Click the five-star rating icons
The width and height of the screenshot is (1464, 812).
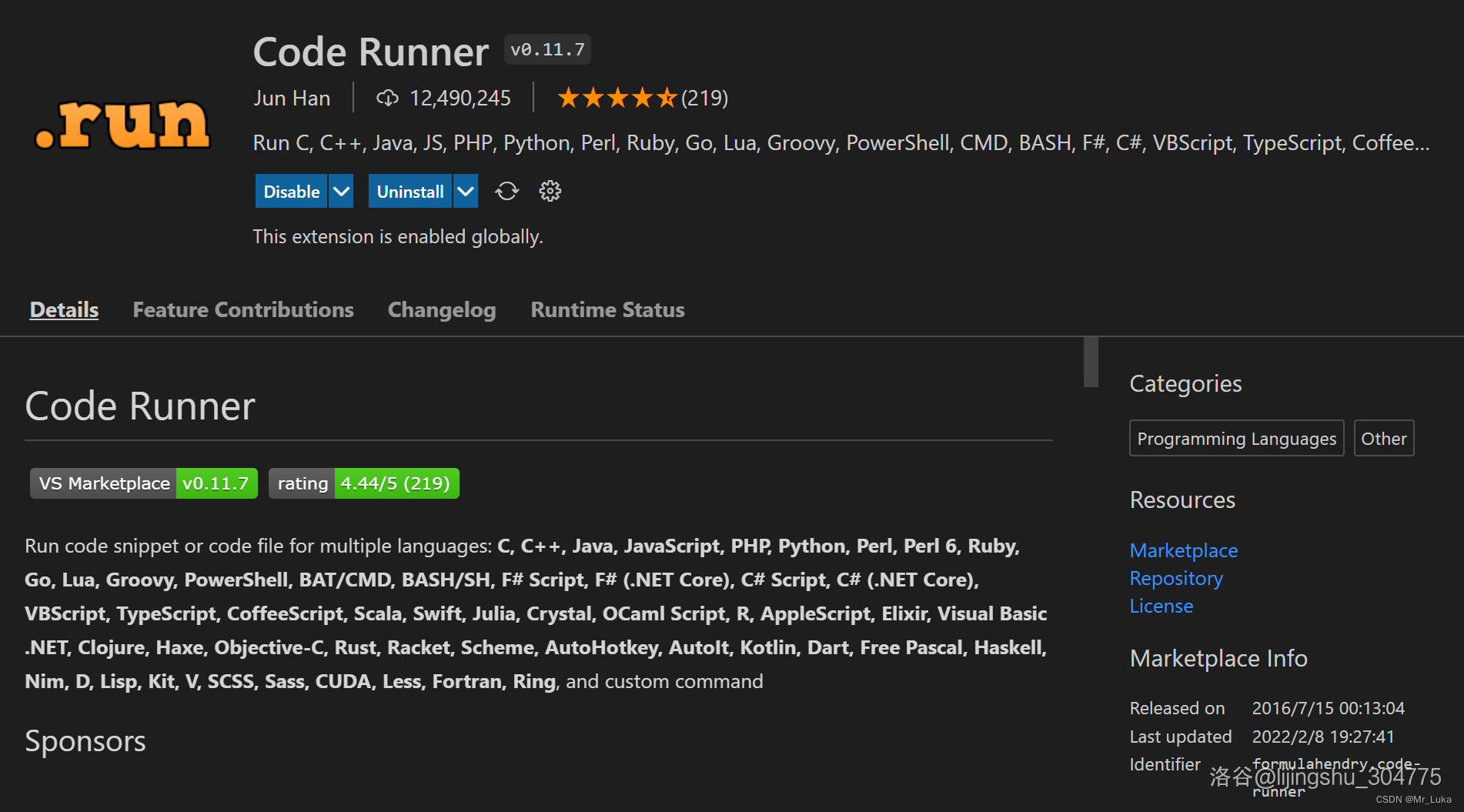(617, 98)
